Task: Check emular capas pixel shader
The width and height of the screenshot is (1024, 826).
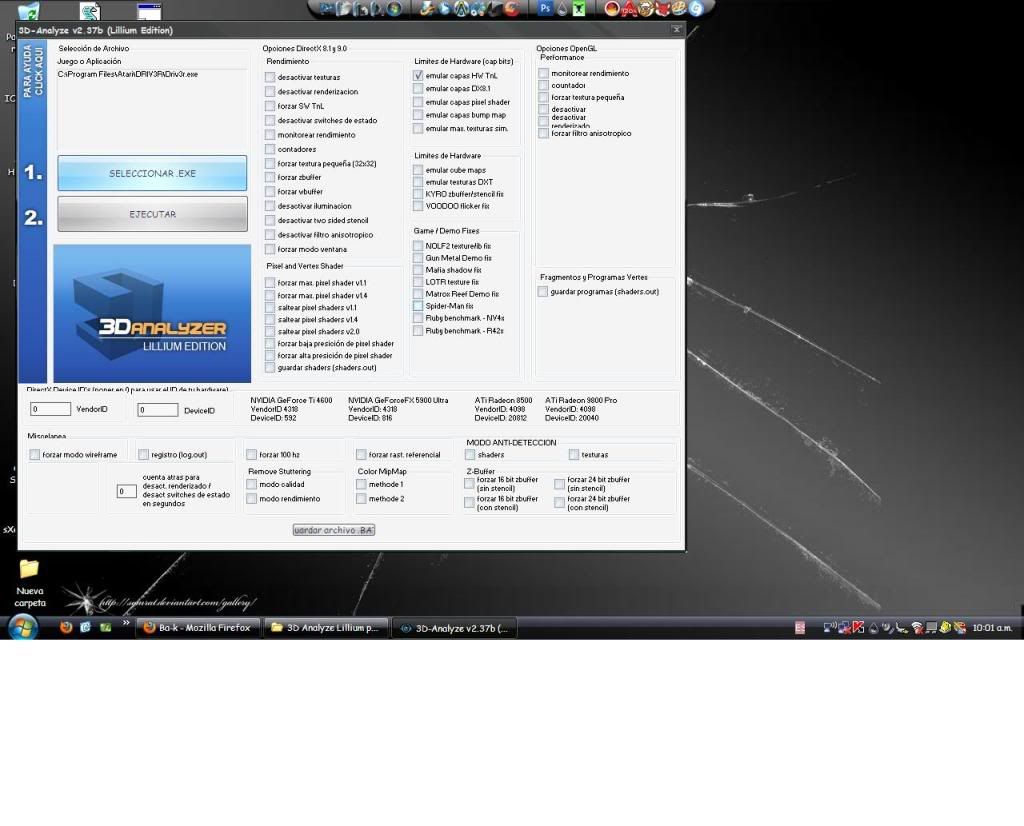Action: pos(418,102)
